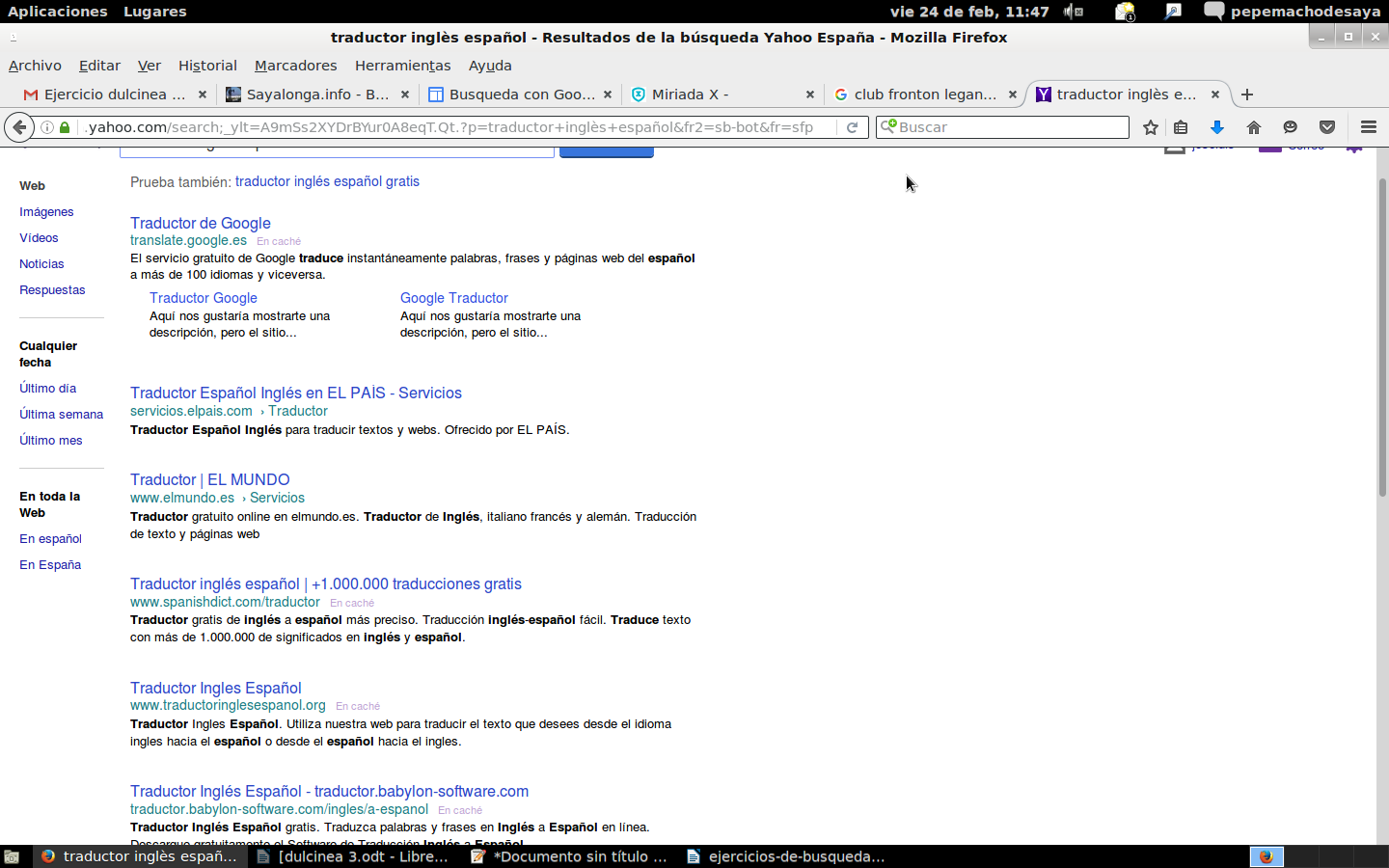Close the Busqueda con Google tab
This screenshot has width=1389, height=868.
pos(608,95)
